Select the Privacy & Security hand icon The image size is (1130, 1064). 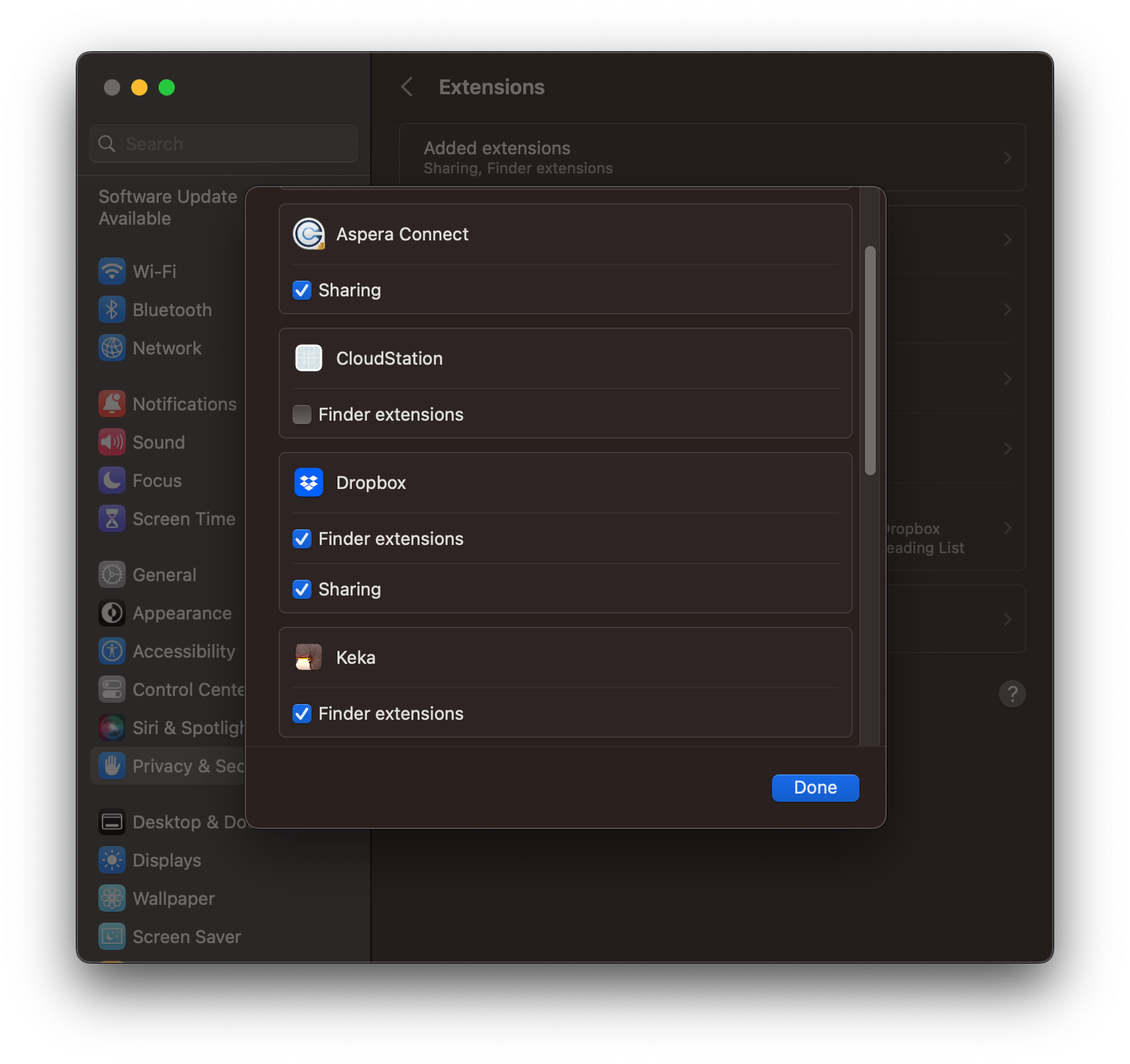pyautogui.click(x=112, y=766)
